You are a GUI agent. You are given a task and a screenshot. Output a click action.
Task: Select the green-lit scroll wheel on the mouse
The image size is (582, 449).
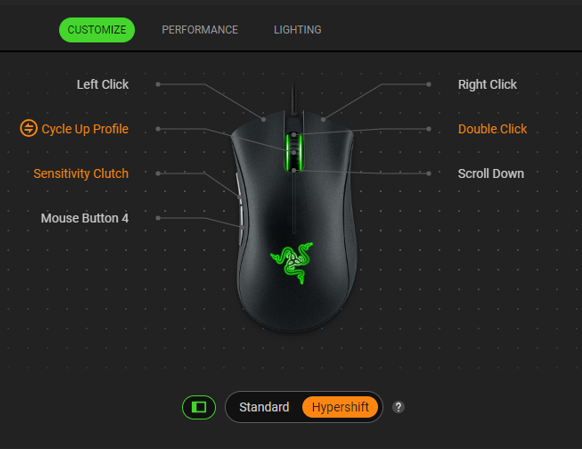click(x=294, y=153)
